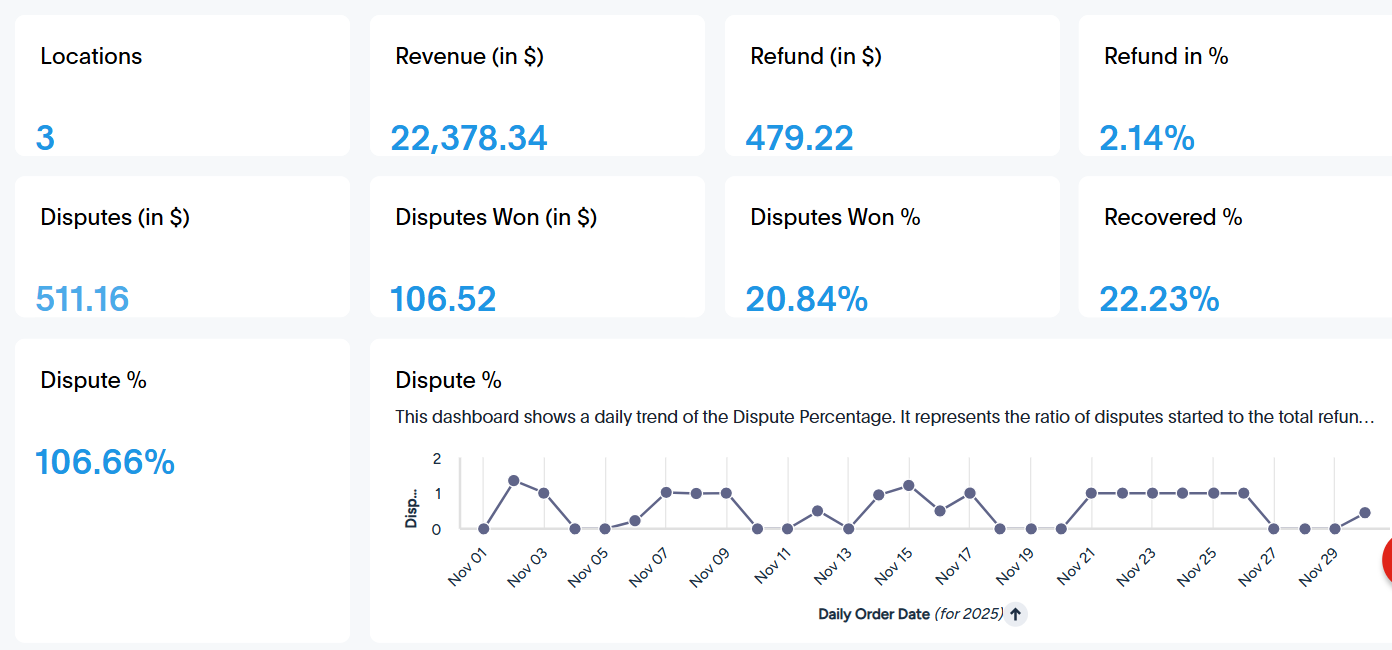
Task: Click the red circular button at the right edge
Action: [1387, 561]
